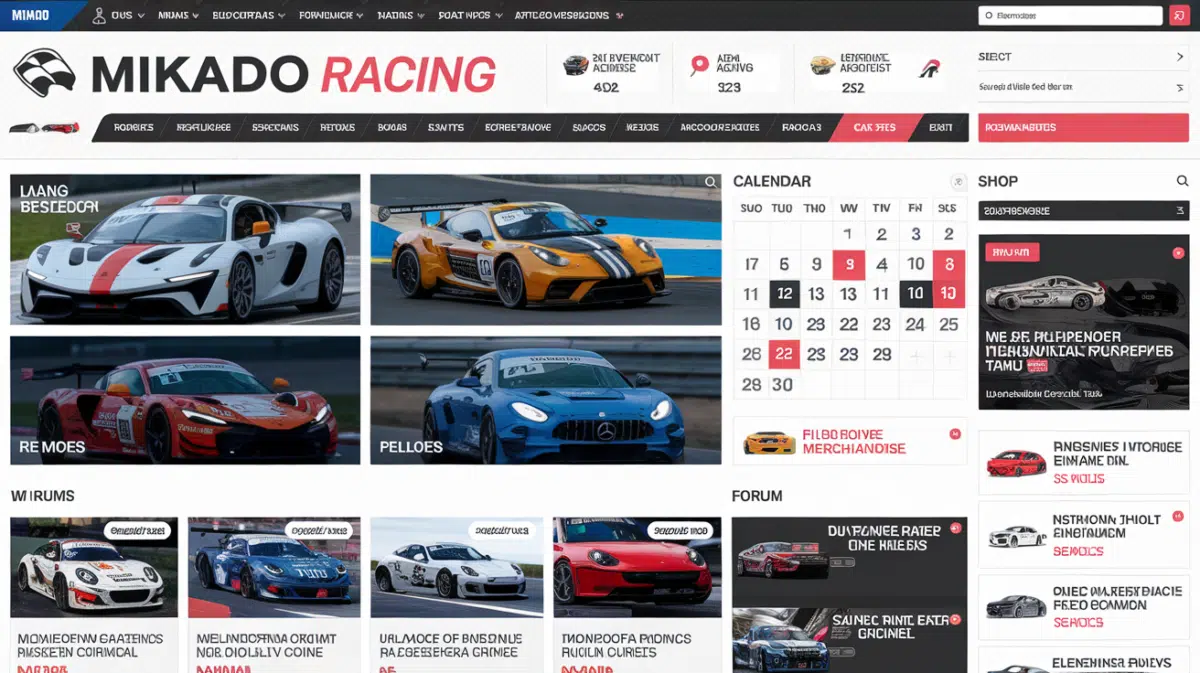
Task: Open the orange striped race car image
Action: (546, 249)
